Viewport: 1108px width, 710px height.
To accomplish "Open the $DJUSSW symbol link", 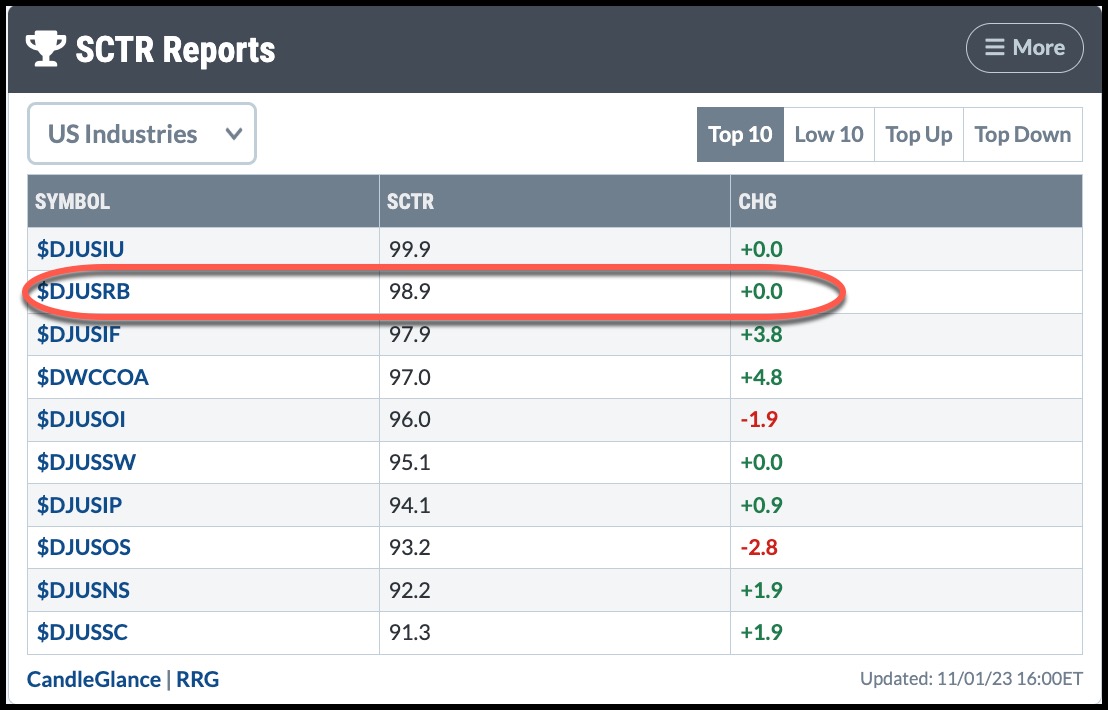I will [x=86, y=462].
